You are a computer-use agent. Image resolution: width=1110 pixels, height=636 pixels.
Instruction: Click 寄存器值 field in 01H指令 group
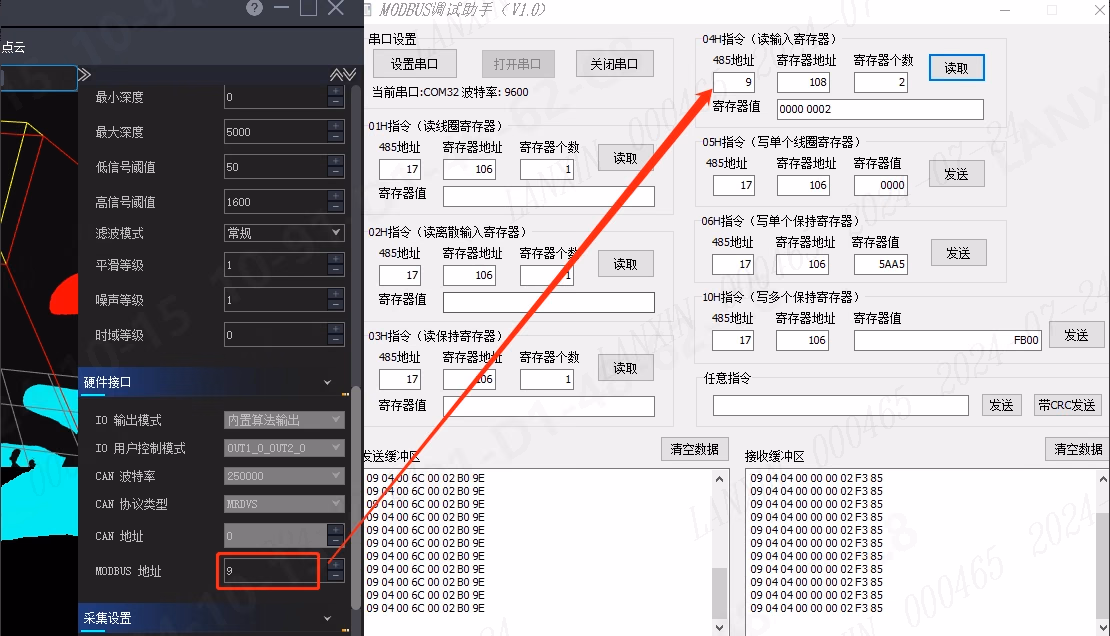(x=549, y=196)
